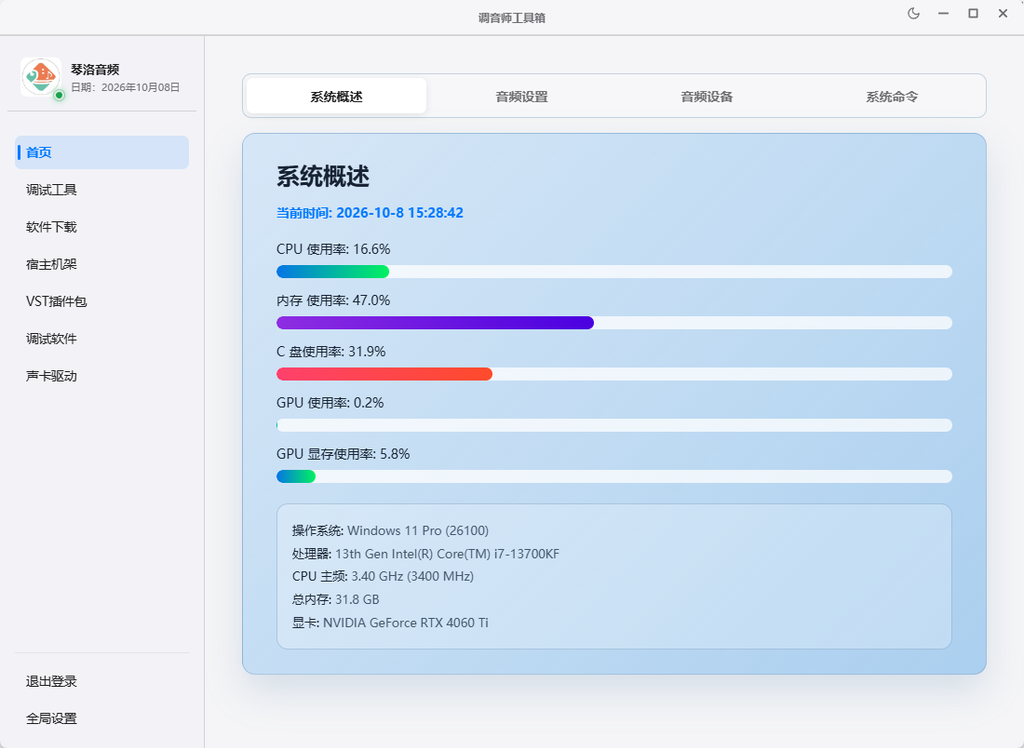
Task: Click the 总内存: 31.8 GB line
Action: [336, 599]
